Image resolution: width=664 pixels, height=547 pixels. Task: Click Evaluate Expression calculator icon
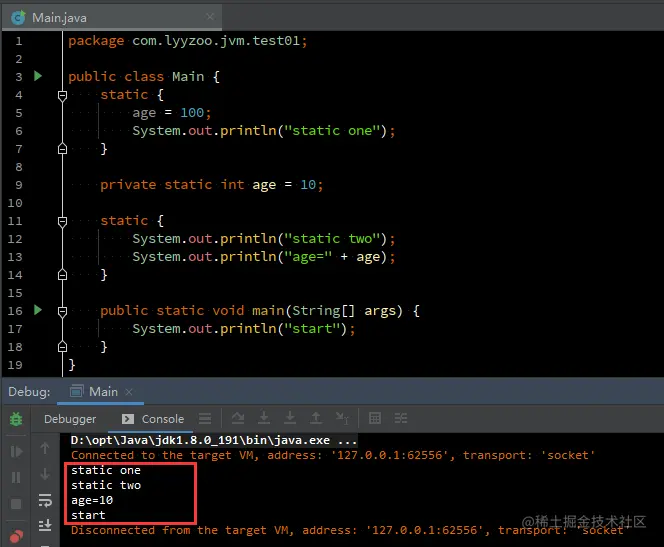[375, 418]
